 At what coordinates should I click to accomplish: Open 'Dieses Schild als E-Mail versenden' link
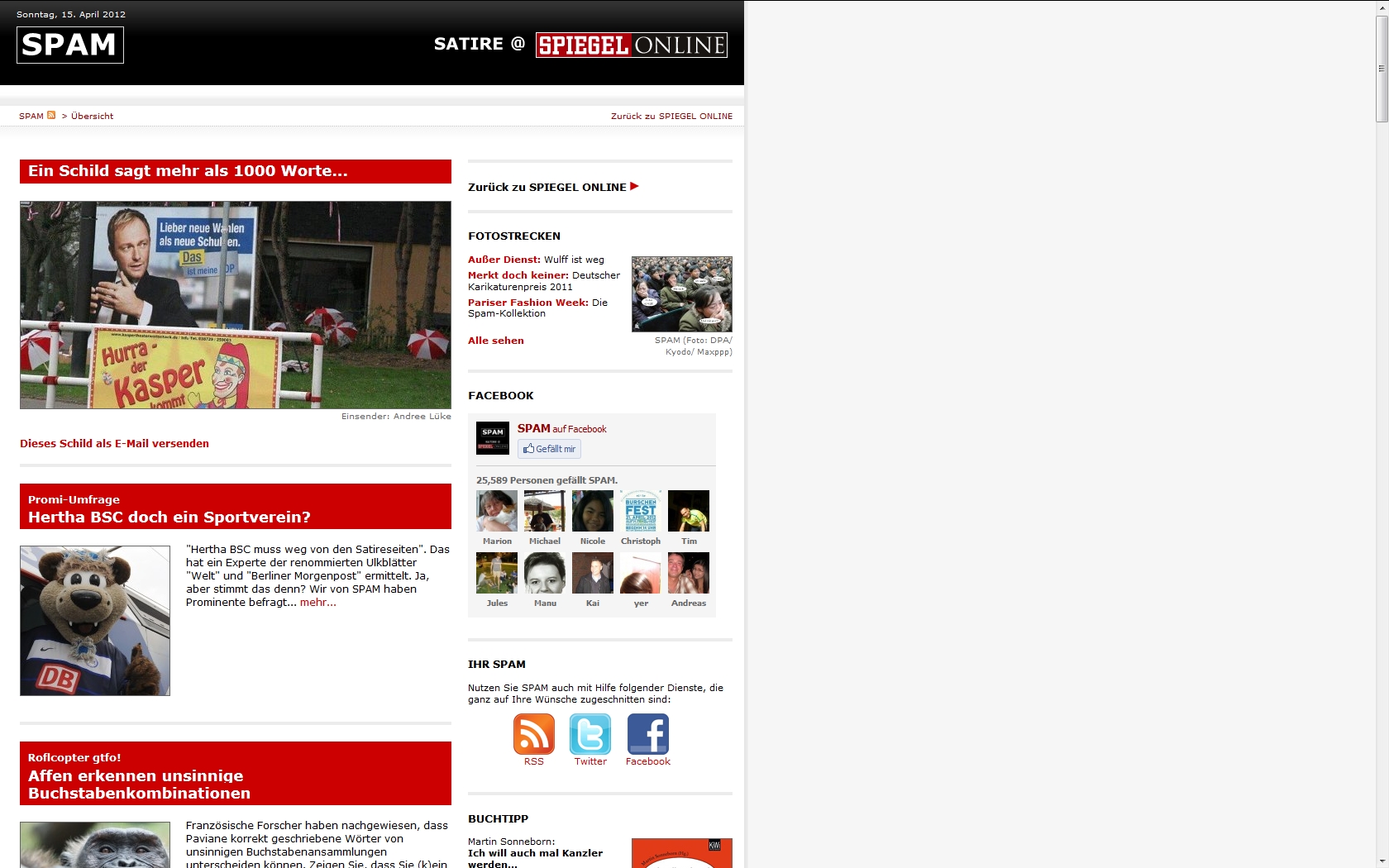pyautogui.click(x=114, y=444)
